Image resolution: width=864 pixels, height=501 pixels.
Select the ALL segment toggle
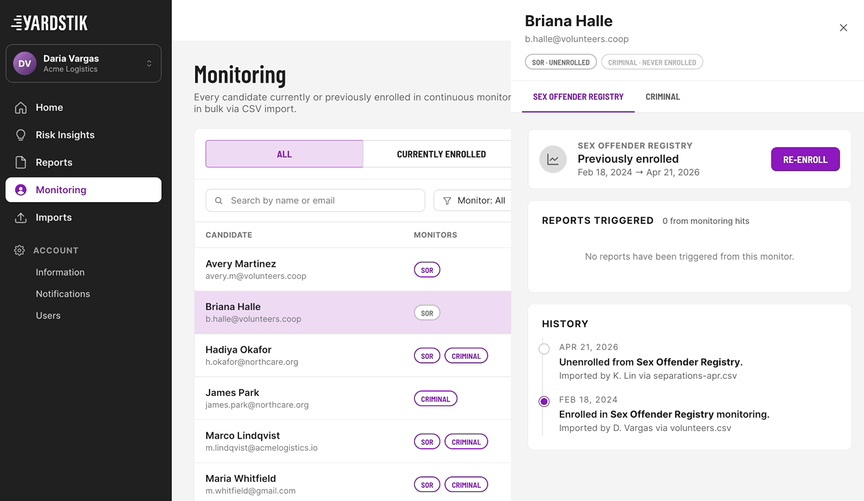pos(284,154)
